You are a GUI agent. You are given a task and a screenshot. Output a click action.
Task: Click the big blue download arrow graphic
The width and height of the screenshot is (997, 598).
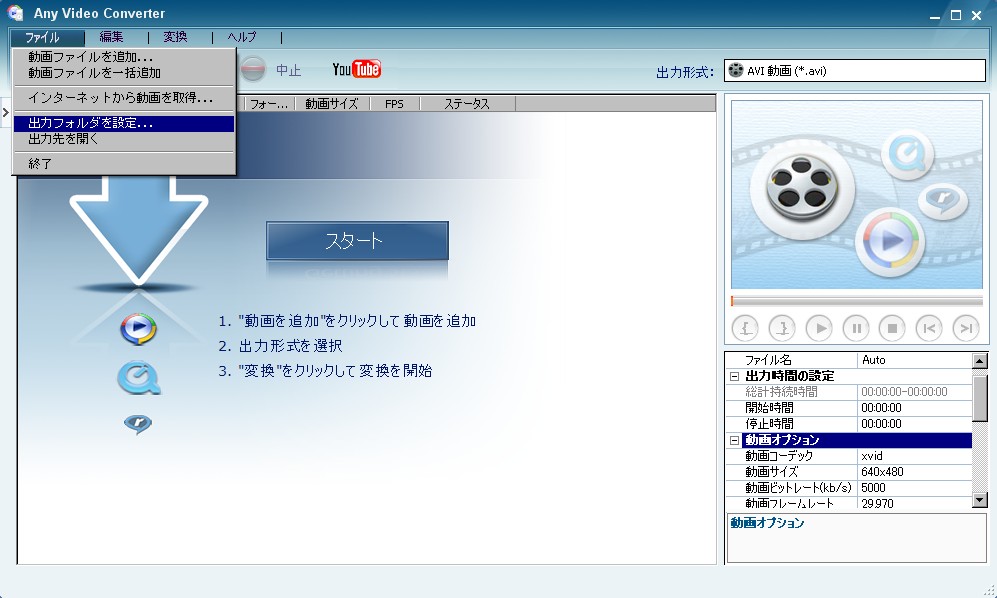coord(139,230)
